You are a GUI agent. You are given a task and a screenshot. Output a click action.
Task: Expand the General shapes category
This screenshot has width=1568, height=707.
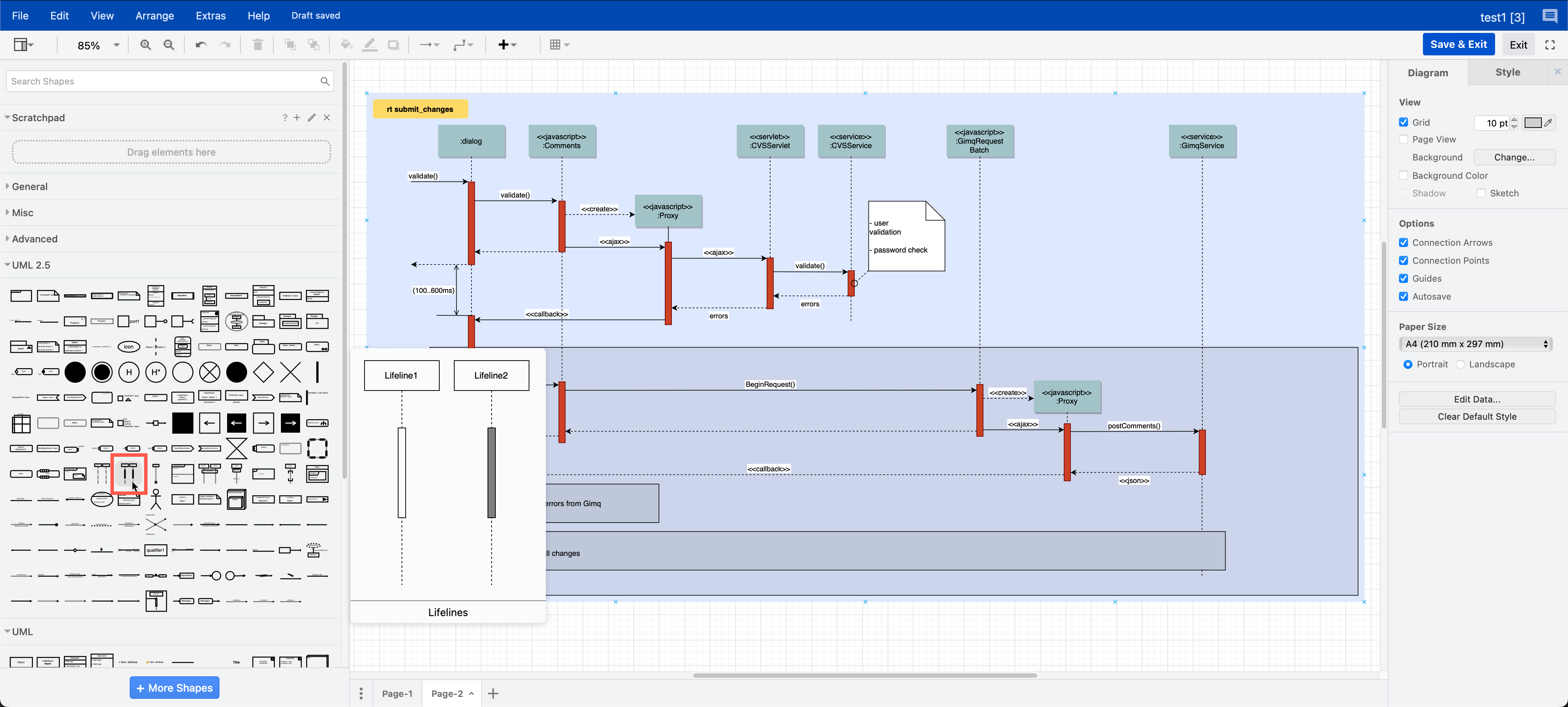pyautogui.click(x=30, y=186)
